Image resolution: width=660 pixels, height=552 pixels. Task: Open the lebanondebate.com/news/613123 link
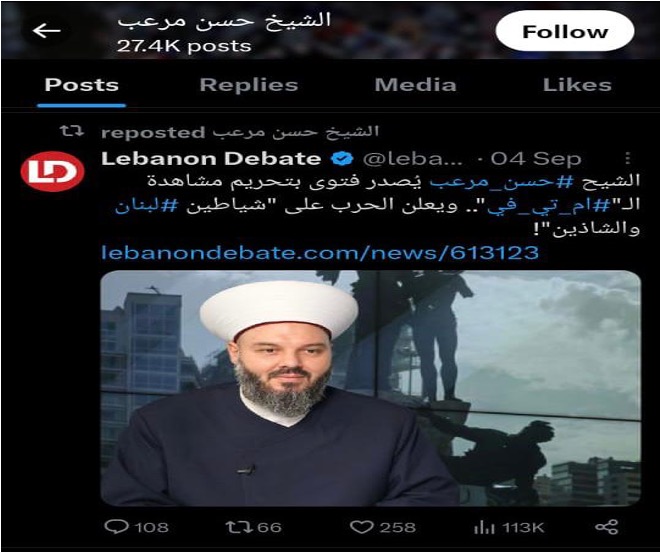(x=320, y=253)
